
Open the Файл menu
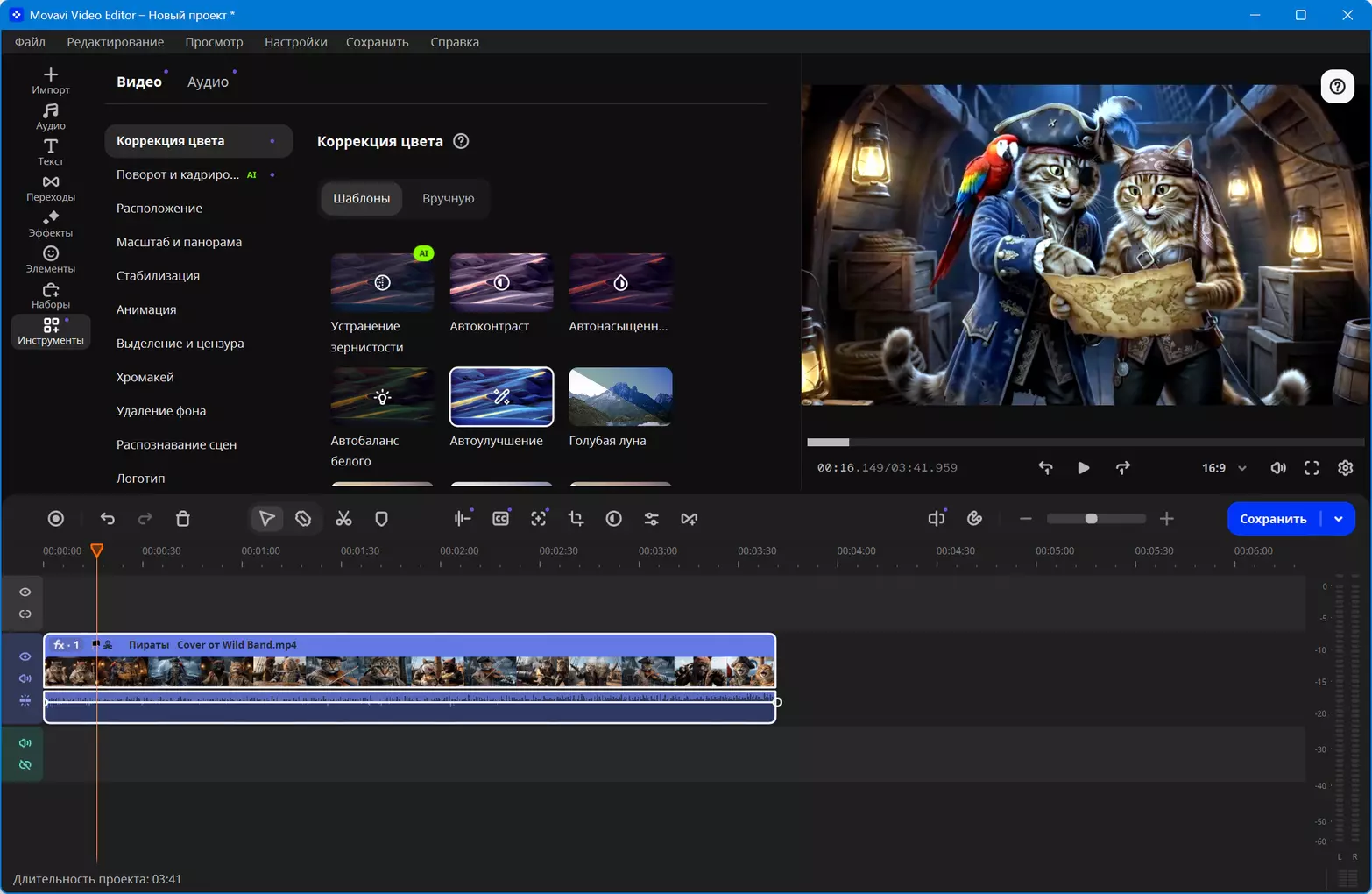pos(30,42)
